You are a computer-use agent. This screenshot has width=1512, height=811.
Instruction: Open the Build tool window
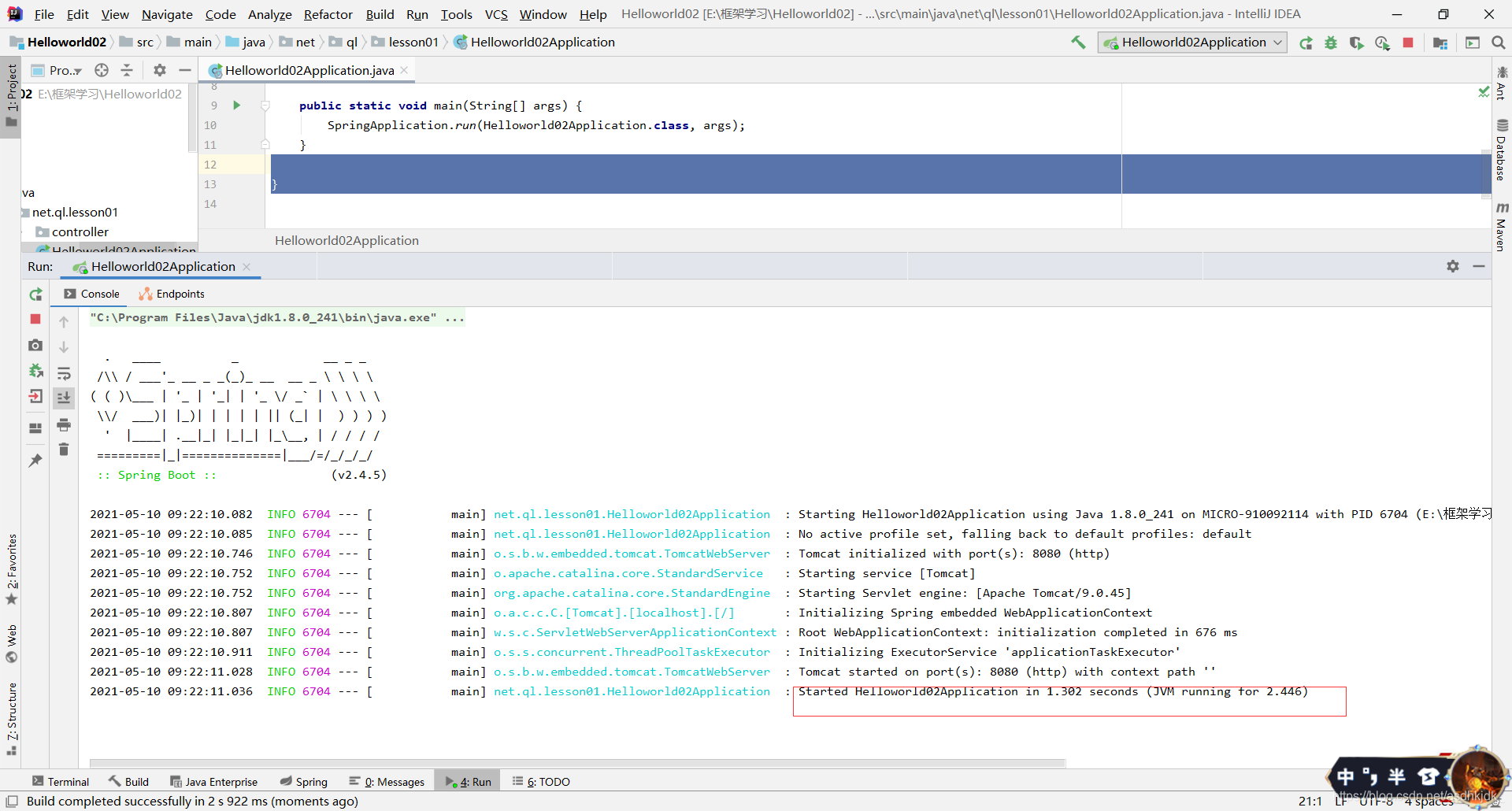(x=128, y=782)
